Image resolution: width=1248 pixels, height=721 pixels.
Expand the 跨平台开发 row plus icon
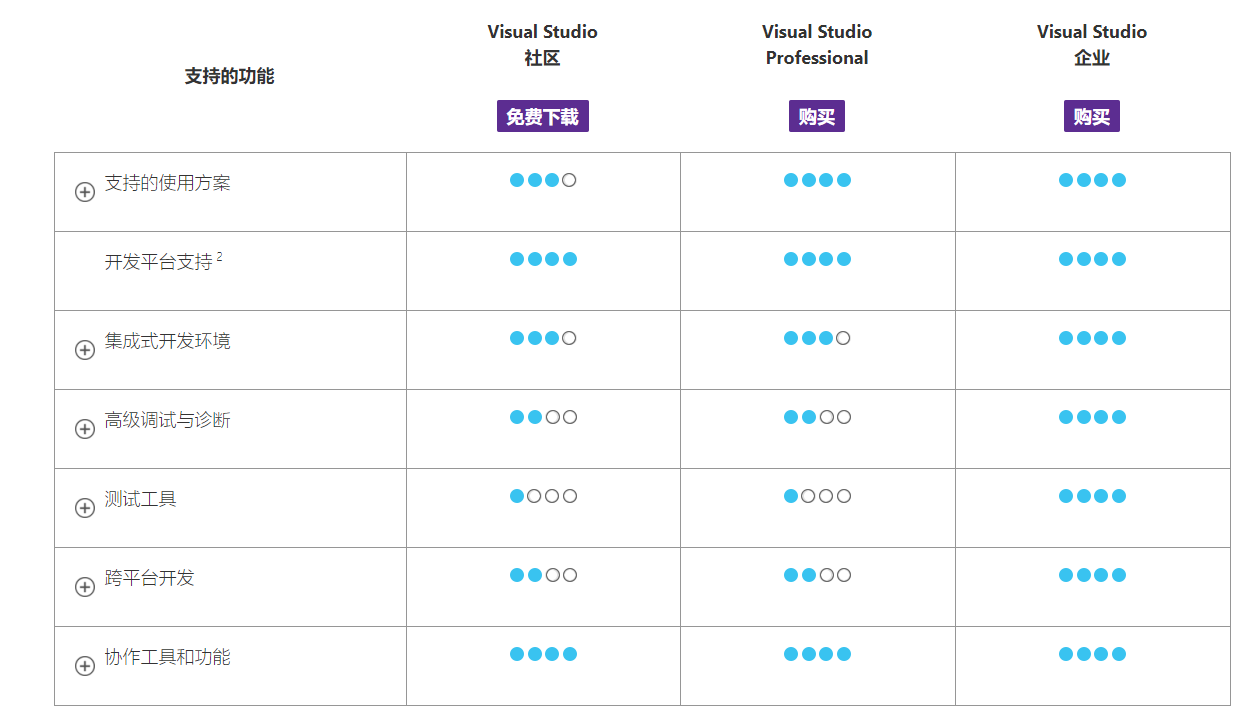85,587
